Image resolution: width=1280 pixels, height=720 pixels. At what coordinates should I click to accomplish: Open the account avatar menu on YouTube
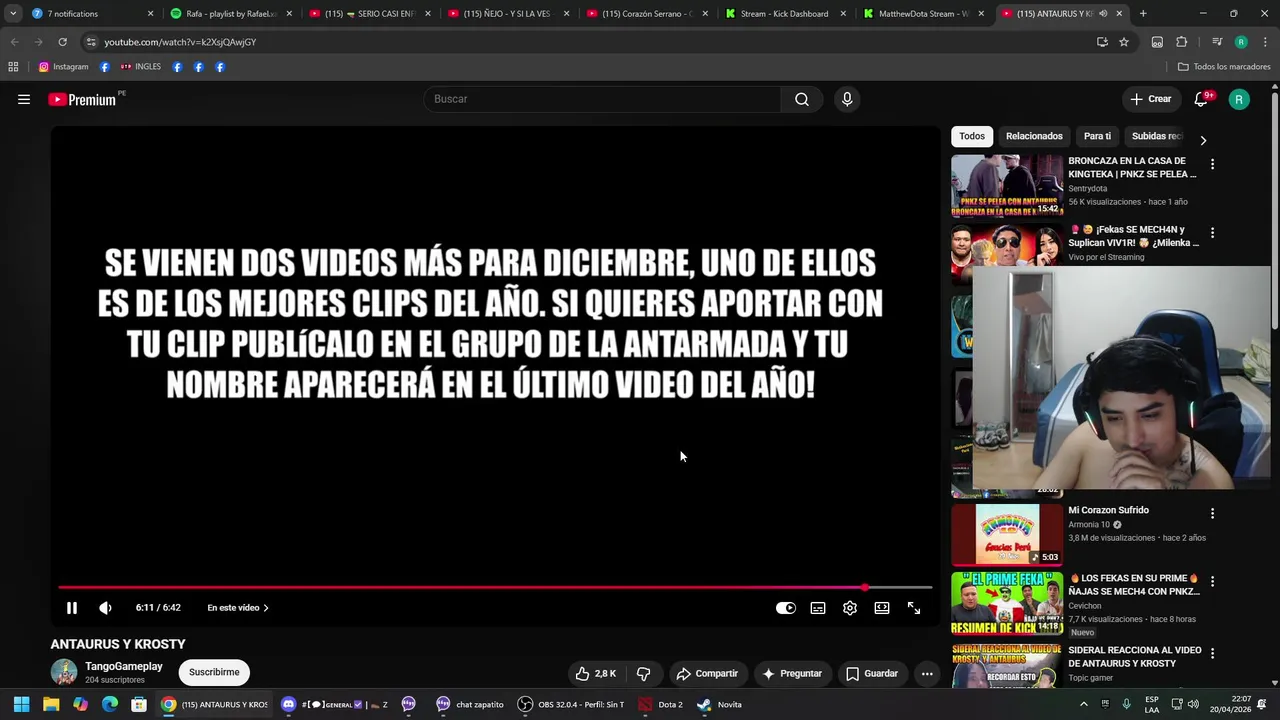point(1239,99)
